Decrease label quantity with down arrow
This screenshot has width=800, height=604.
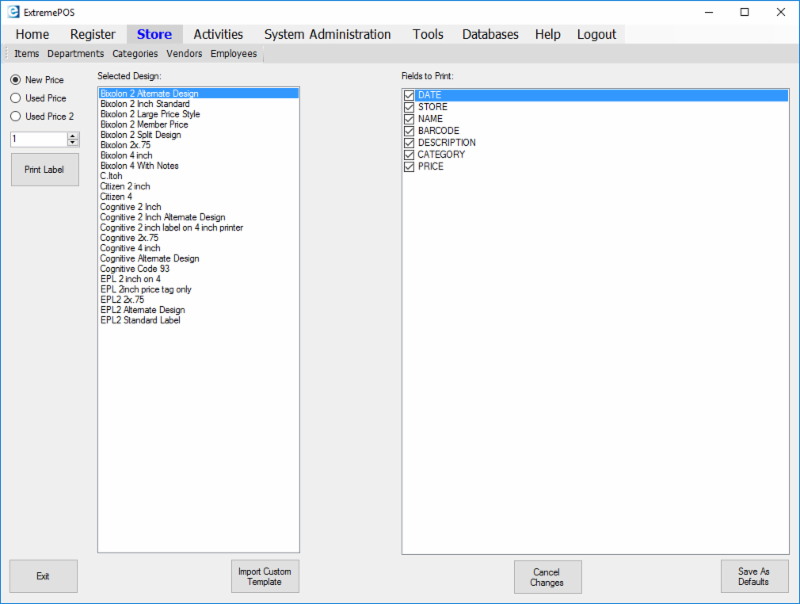click(73, 143)
